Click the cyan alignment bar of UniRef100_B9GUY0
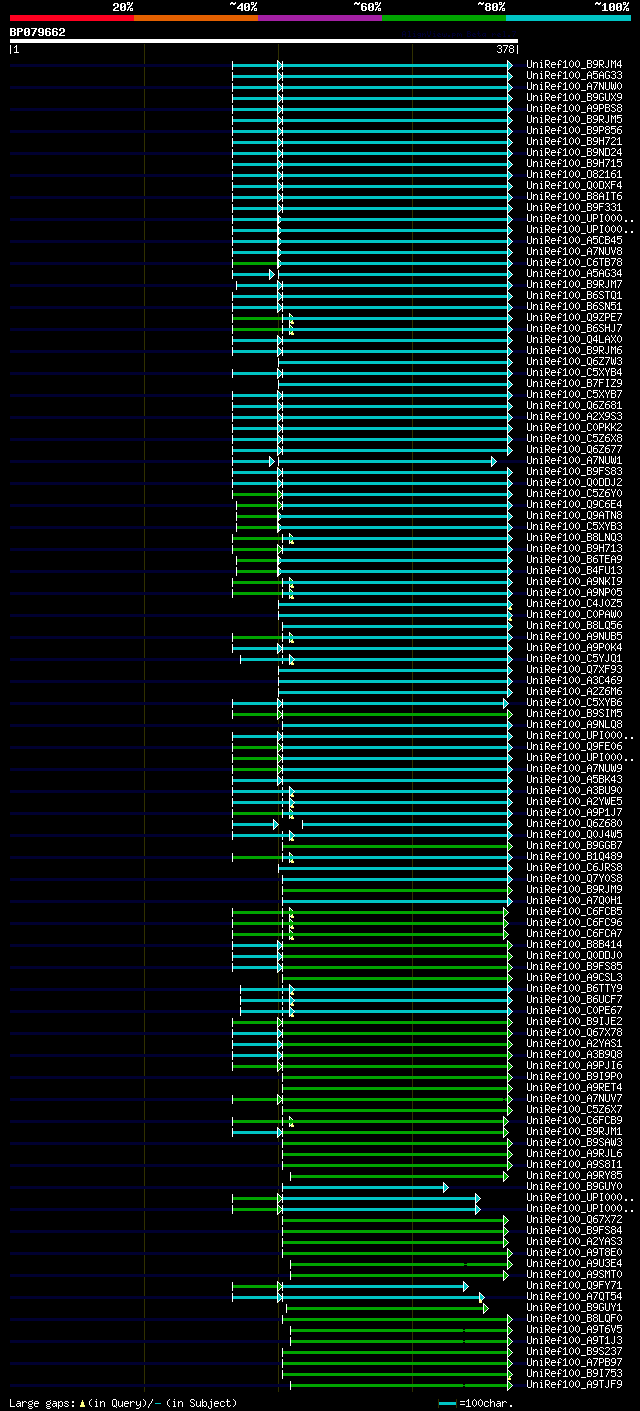The width and height of the screenshot is (640, 1411). pos(365,1187)
